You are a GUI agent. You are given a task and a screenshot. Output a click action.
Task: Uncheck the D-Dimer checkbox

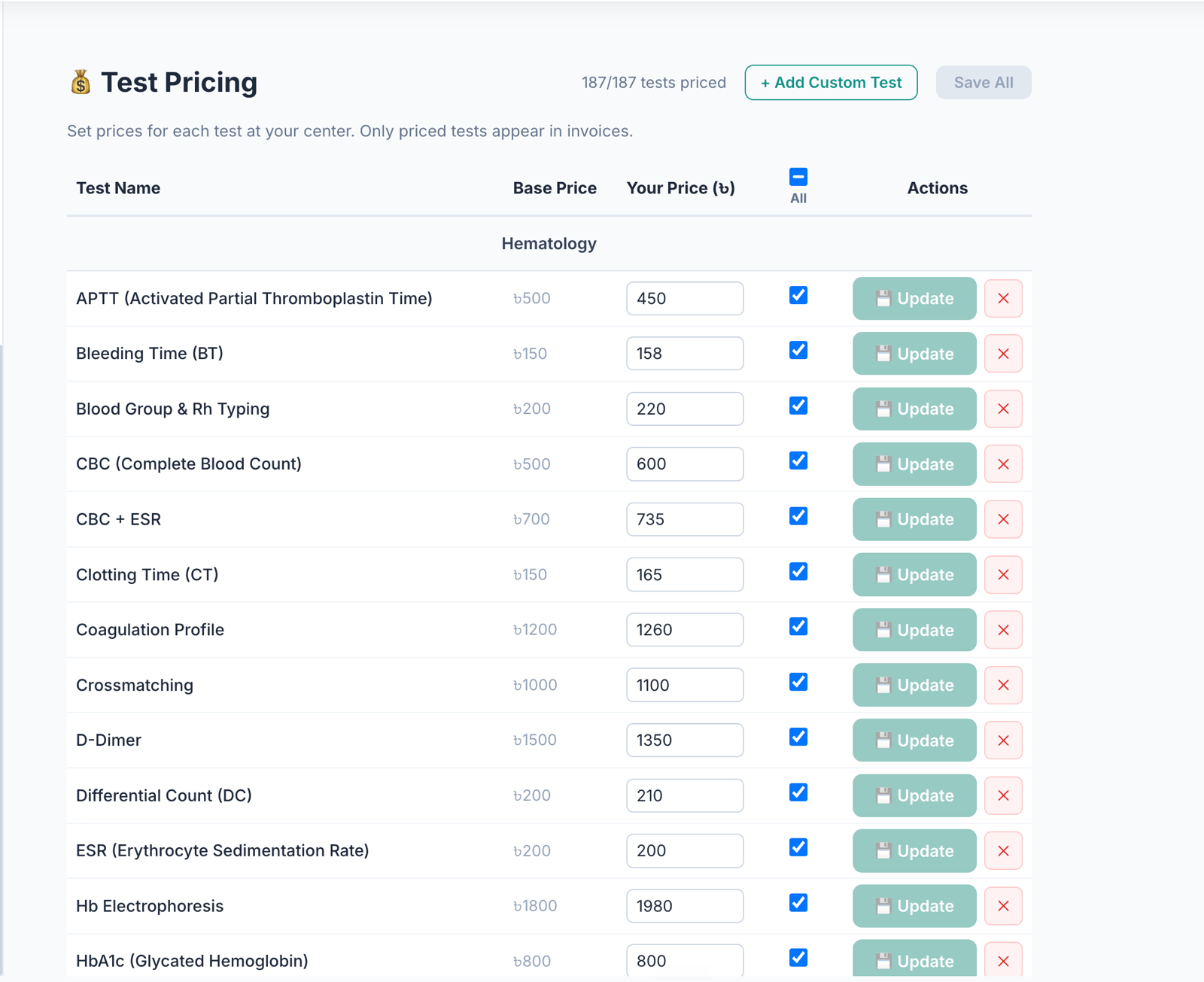(x=798, y=737)
